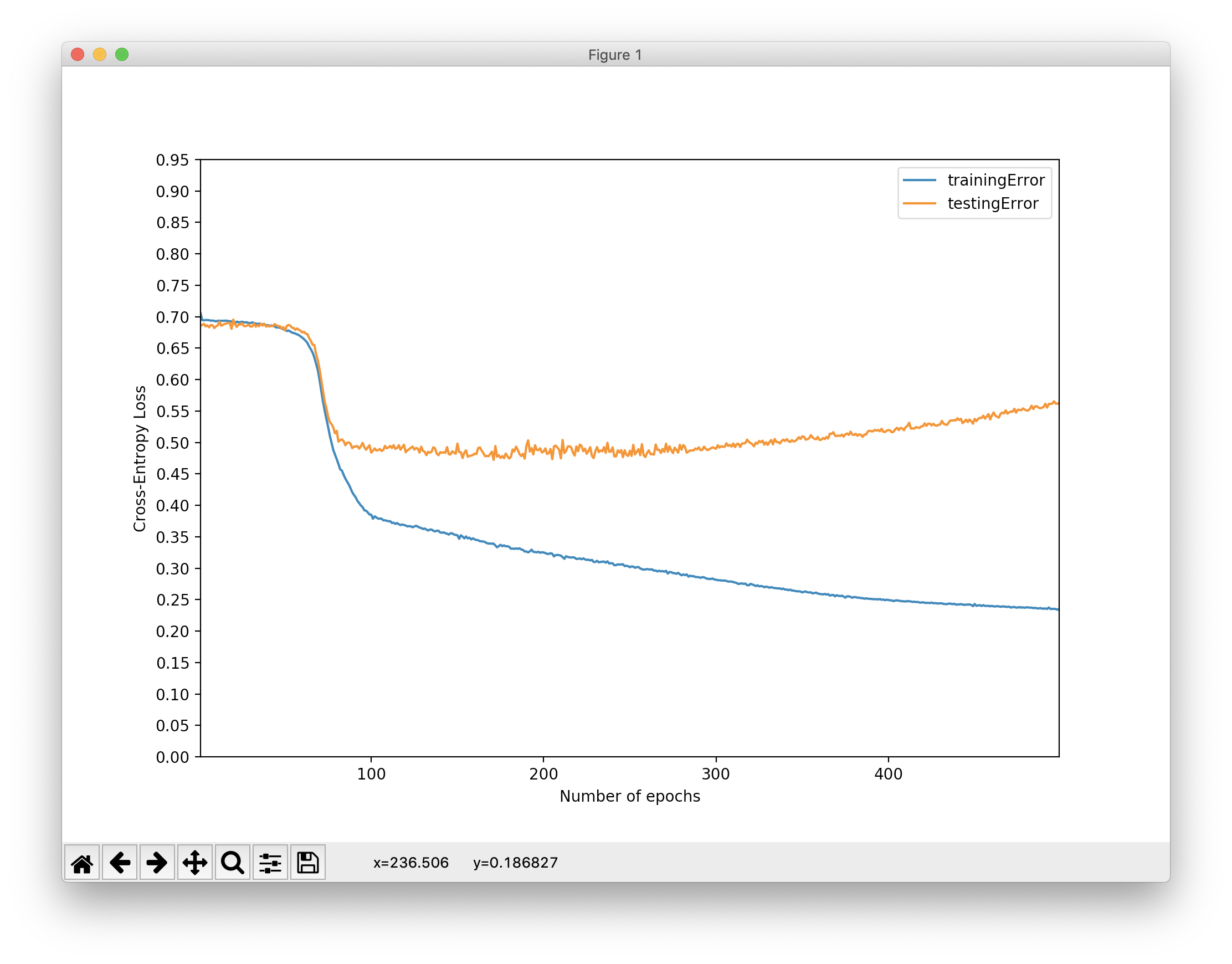Click the x=236.506 coordinate readout
This screenshot has width=1232, height=964.
410,863
